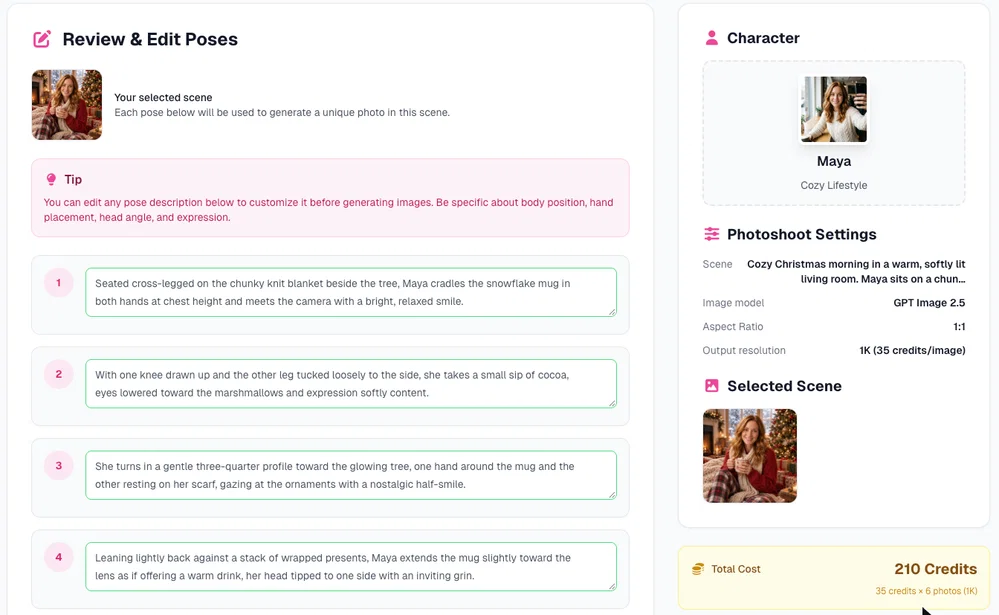The width and height of the screenshot is (999, 615).
Task: Open the Selected Scene preview image in sidebar
Action: [x=750, y=456]
